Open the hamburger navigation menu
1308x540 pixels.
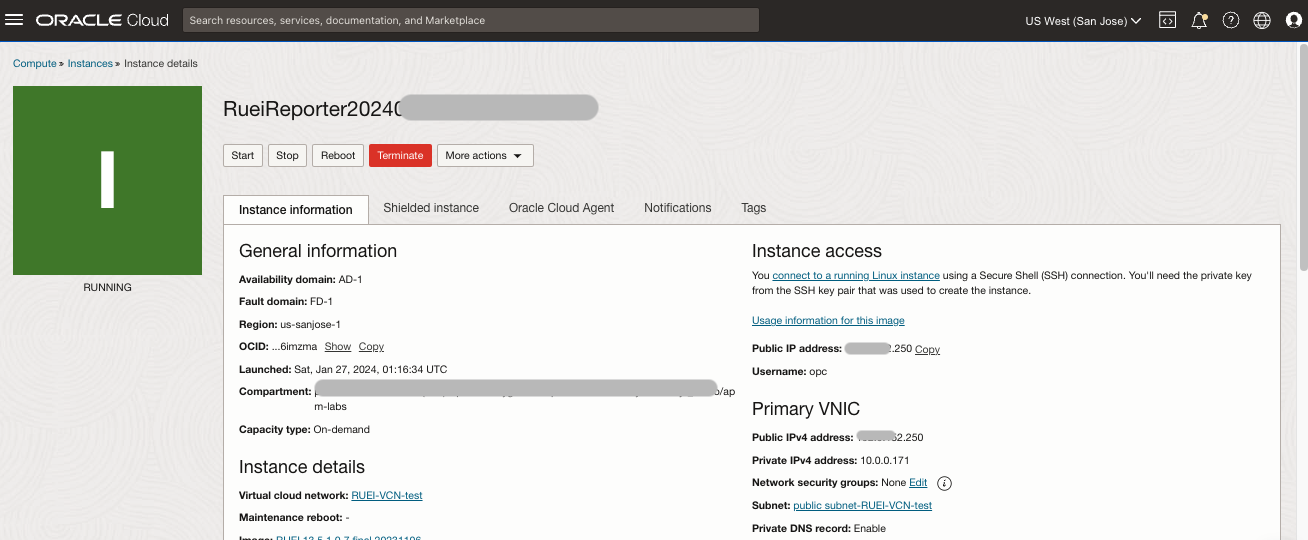click(14, 20)
